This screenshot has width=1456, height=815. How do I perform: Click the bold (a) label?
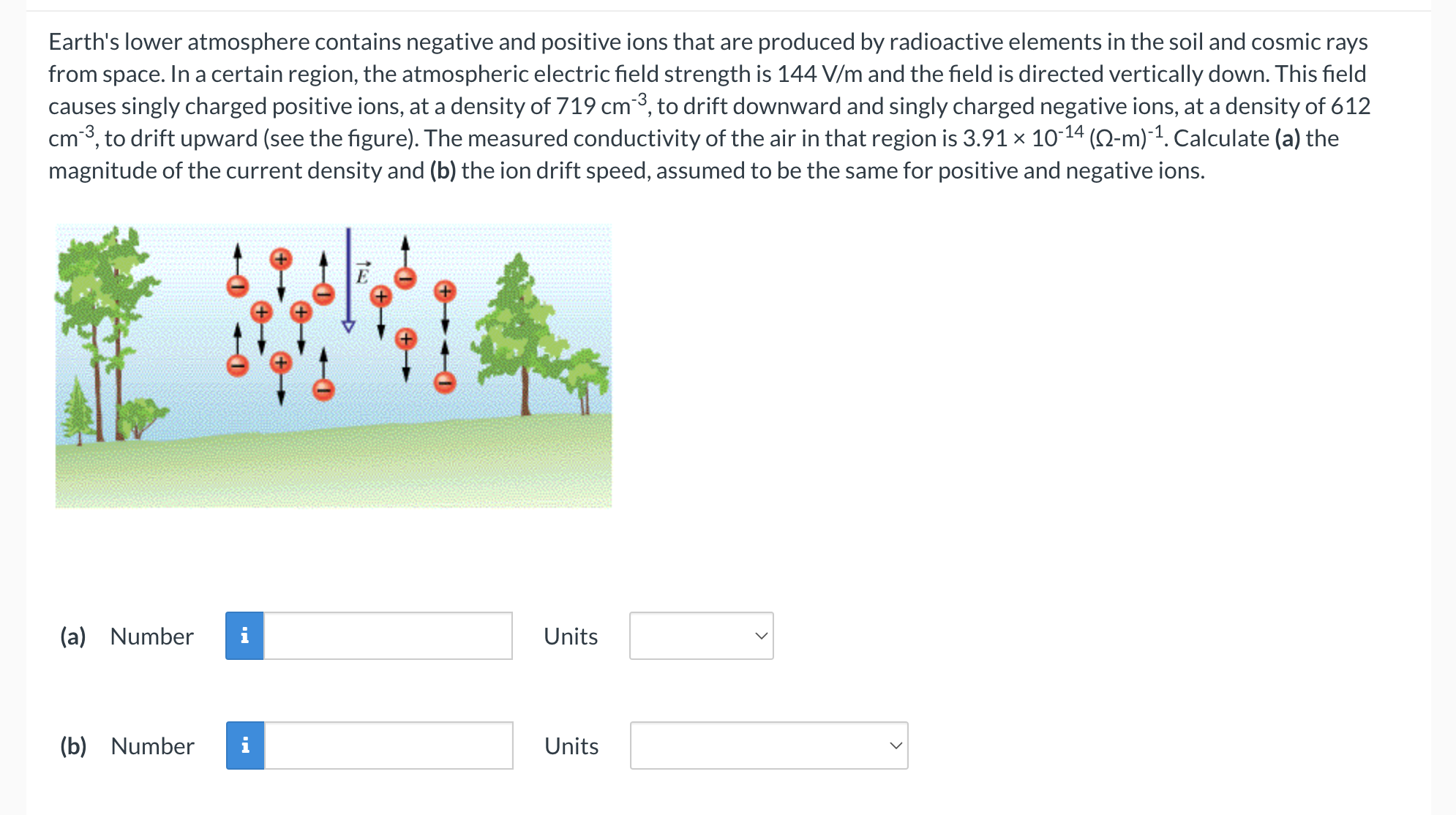coord(73,636)
